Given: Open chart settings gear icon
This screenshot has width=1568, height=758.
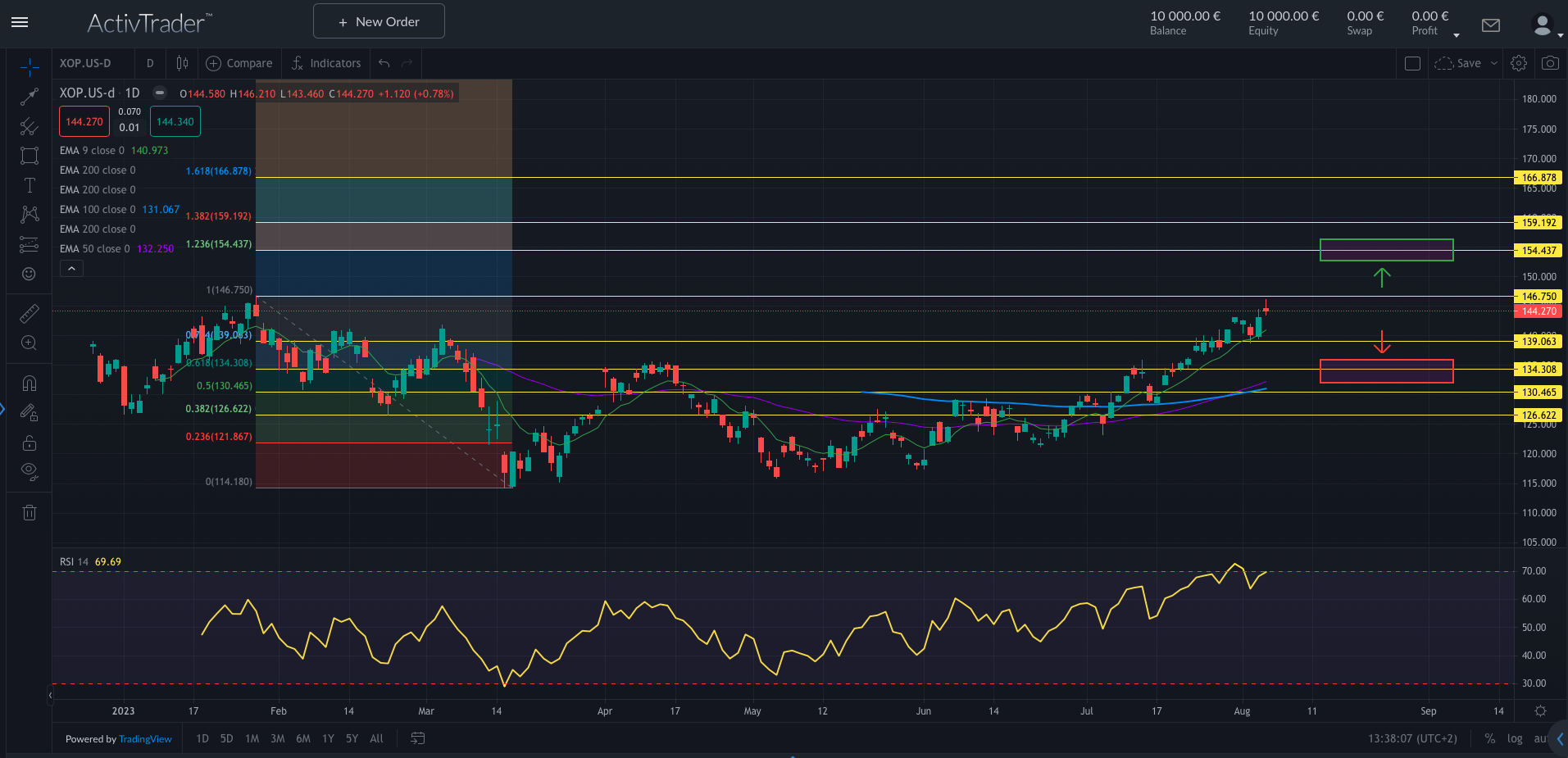Looking at the screenshot, I should pos(1518,63).
